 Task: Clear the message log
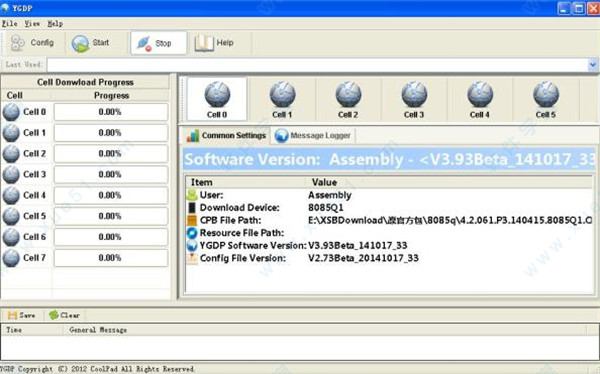64,315
